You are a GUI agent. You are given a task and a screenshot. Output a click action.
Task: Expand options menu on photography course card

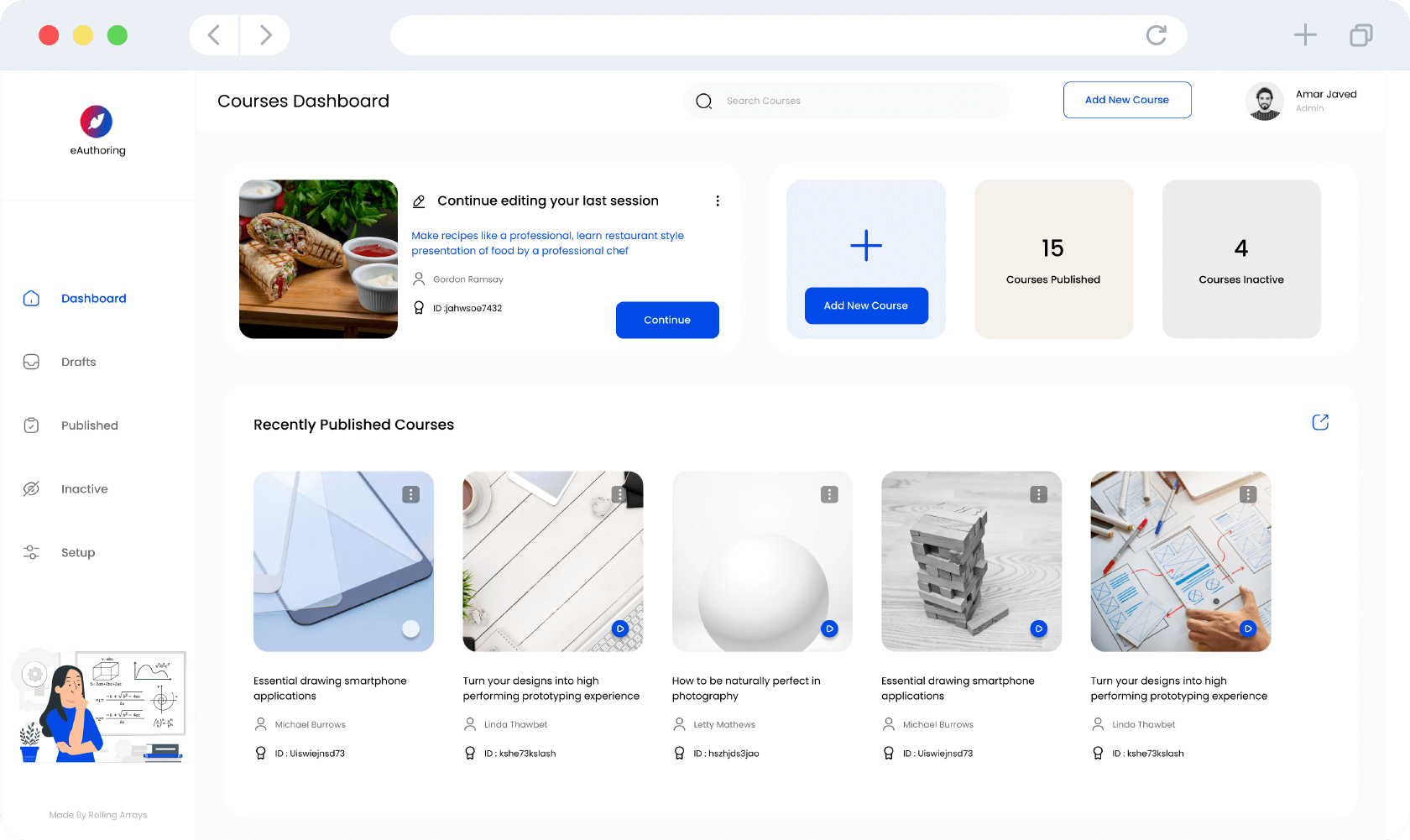(829, 495)
